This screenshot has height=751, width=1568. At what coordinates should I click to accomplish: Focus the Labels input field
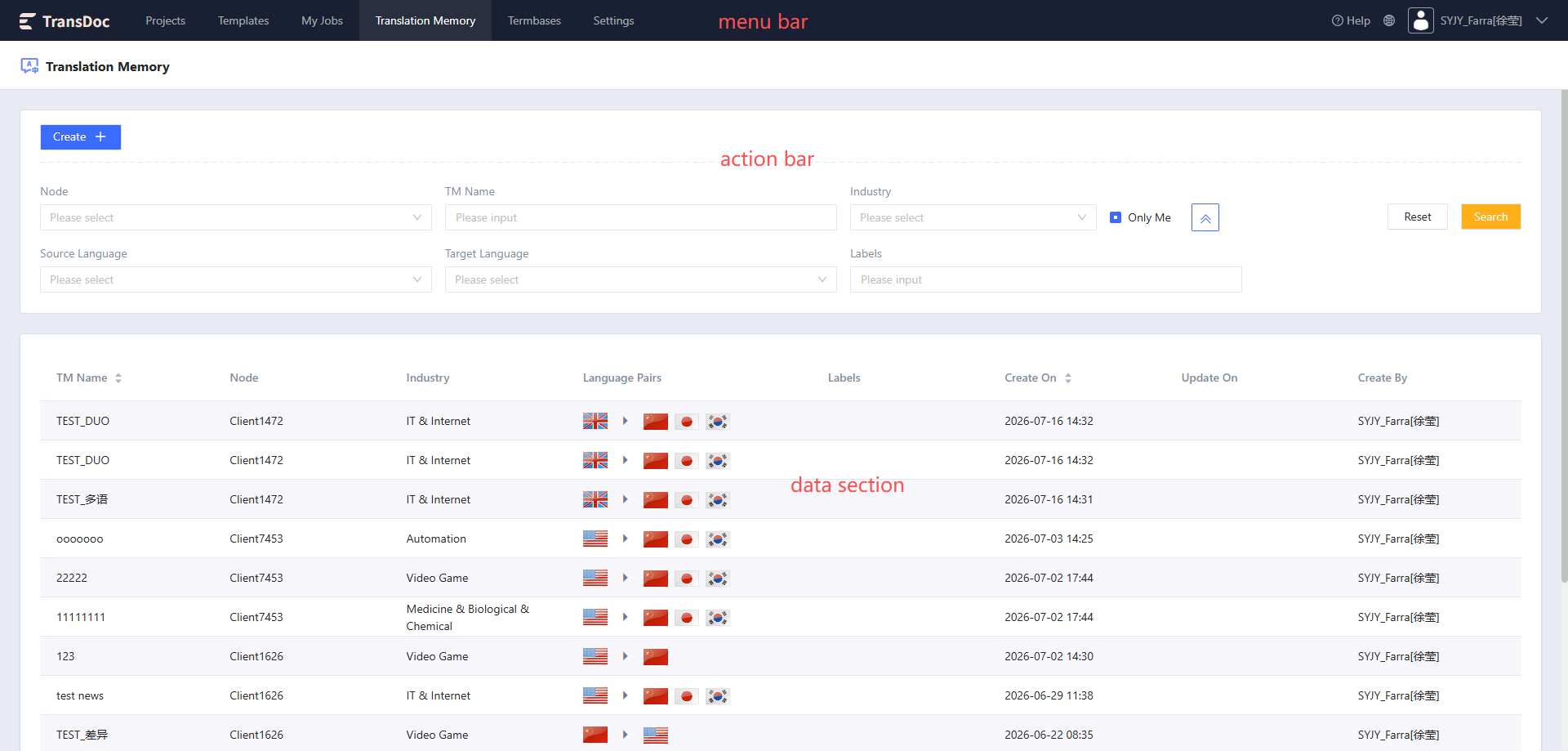pos(1046,279)
